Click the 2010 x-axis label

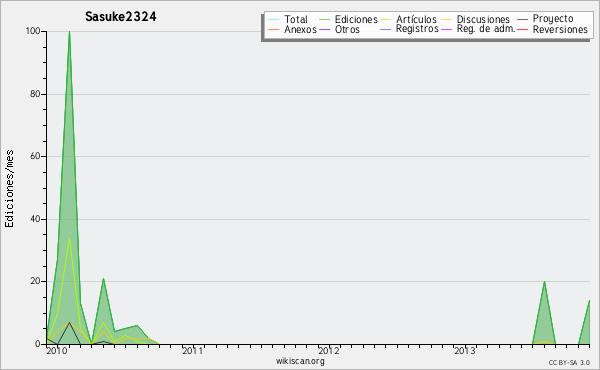57,351
